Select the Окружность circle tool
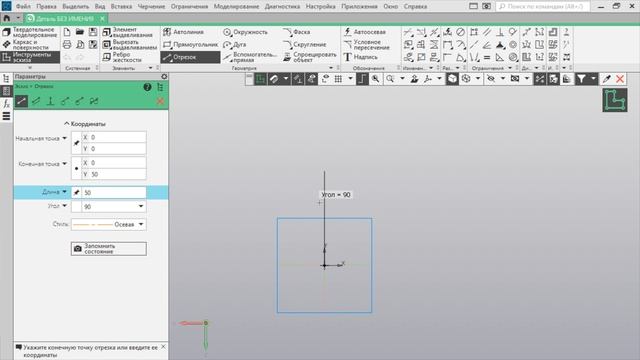Screen dimensions: 640x360 pos(245,32)
